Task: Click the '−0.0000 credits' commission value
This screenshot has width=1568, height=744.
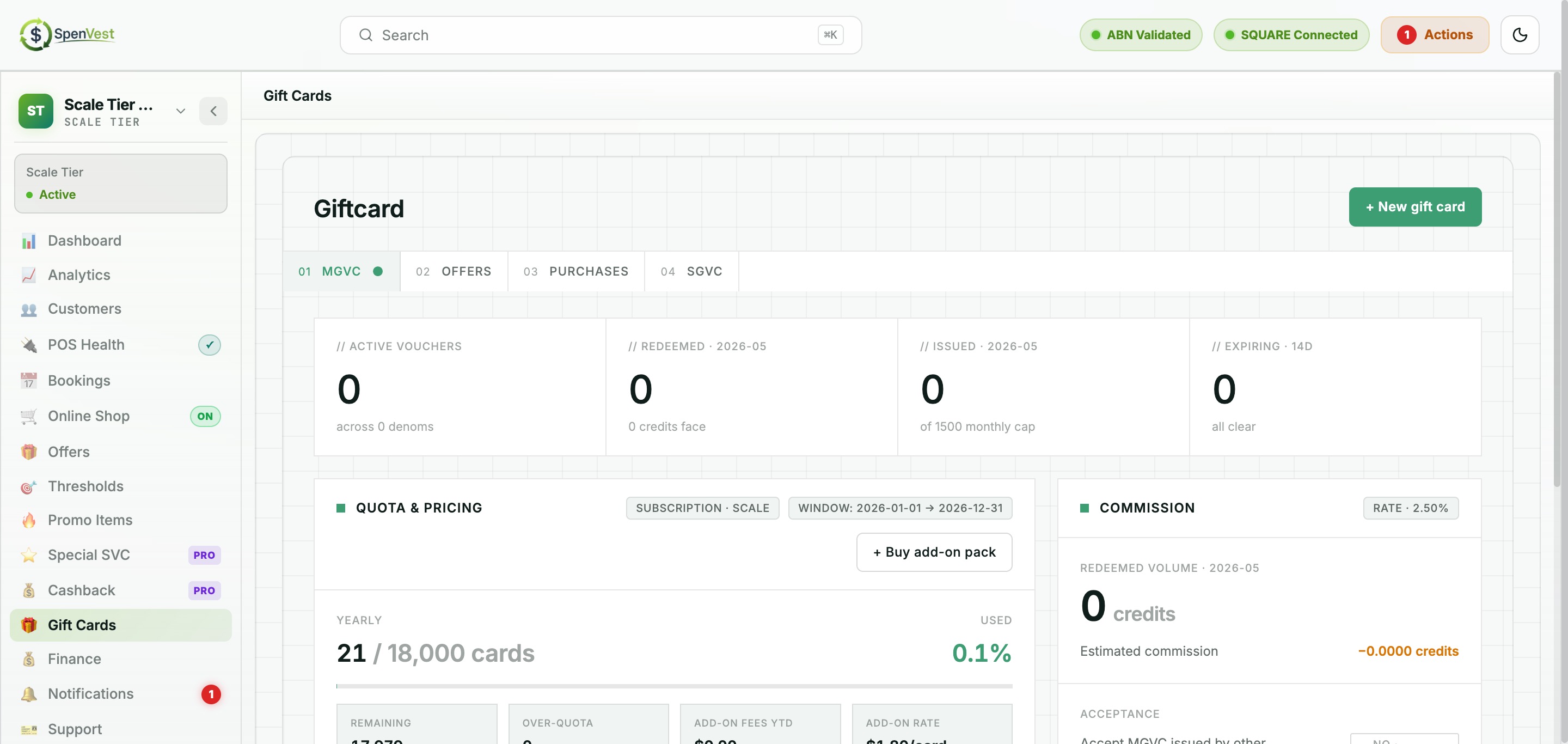Action: point(1407,651)
